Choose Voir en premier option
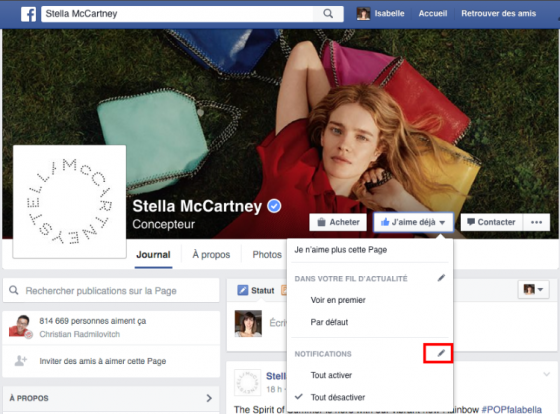Viewport: 560px width, 414px height. tap(338, 300)
